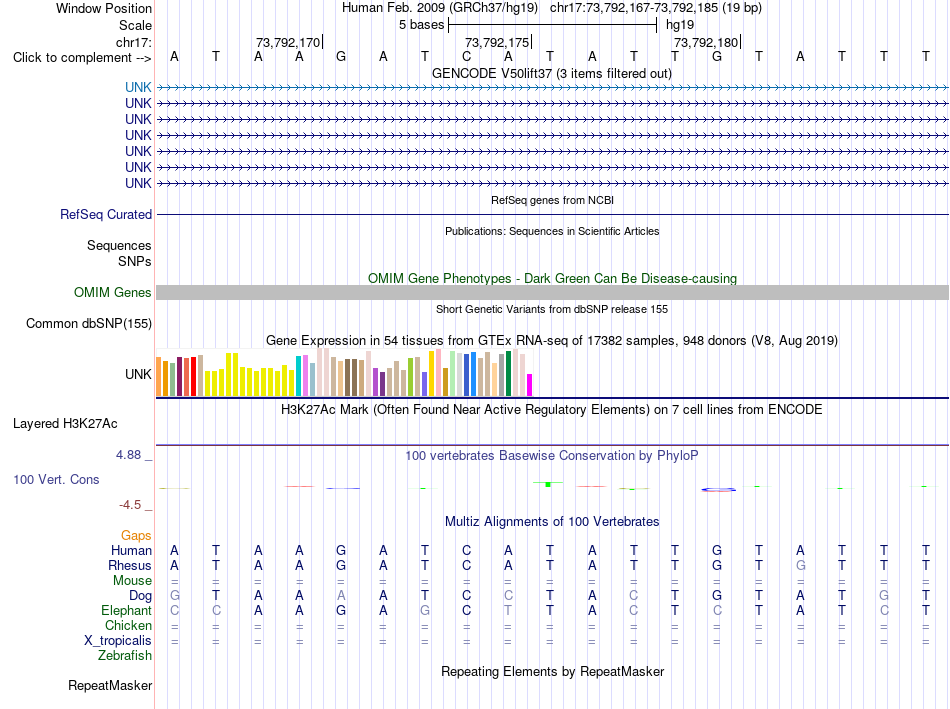Viewport: 950px width, 709px height.
Task: Click the green bar in GTEx expression chart
Action: pyautogui.click(x=509, y=374)
